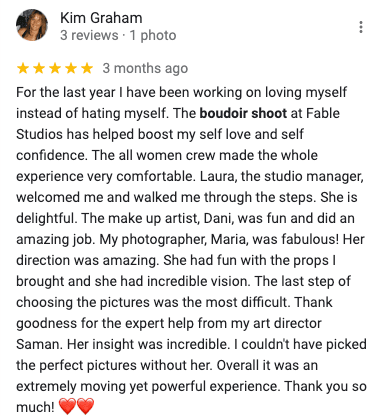
Task: Select the fourth yellow rating star
Action: tap(71, 68)
